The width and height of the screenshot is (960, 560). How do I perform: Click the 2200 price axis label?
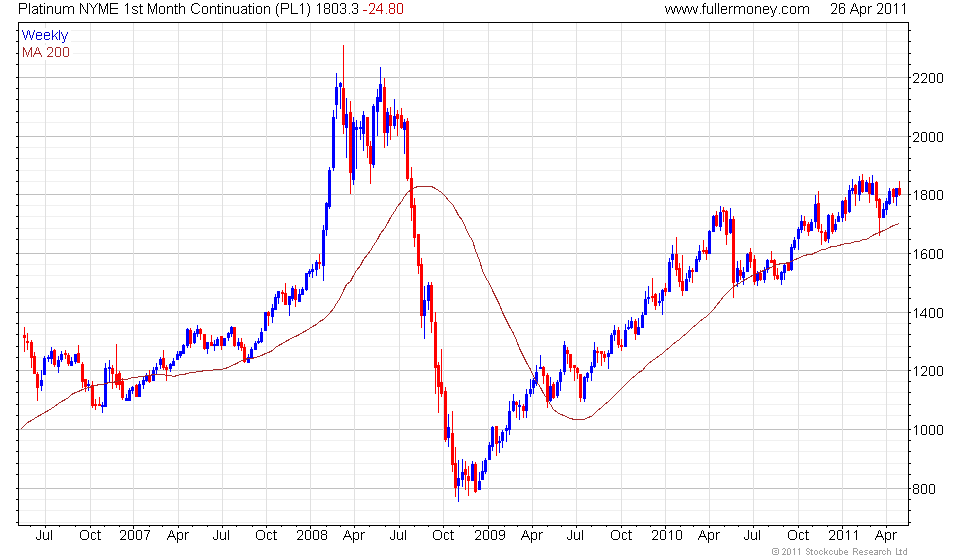pyautogui.click(x=928, y=78)
